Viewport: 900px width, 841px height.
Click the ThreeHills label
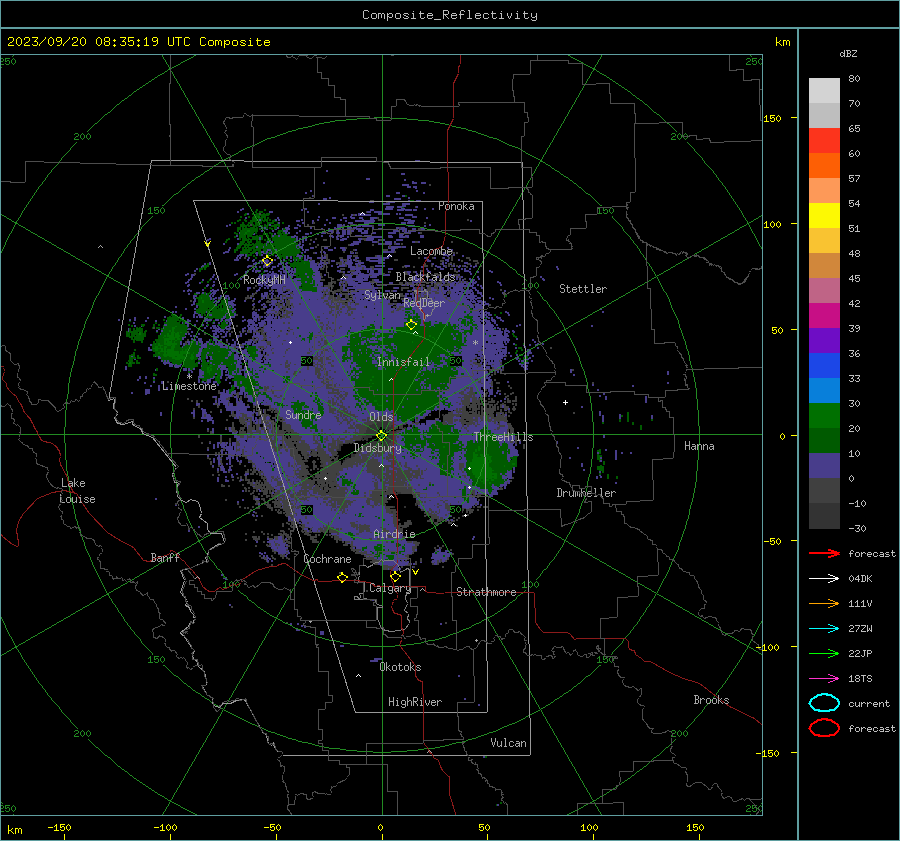(x=503, y=437)
